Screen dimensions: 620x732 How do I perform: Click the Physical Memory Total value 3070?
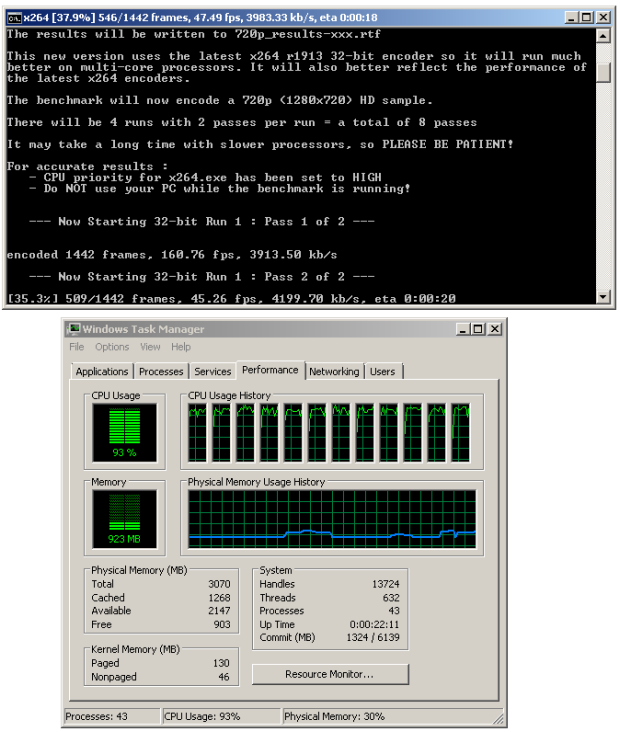[219, 584]
